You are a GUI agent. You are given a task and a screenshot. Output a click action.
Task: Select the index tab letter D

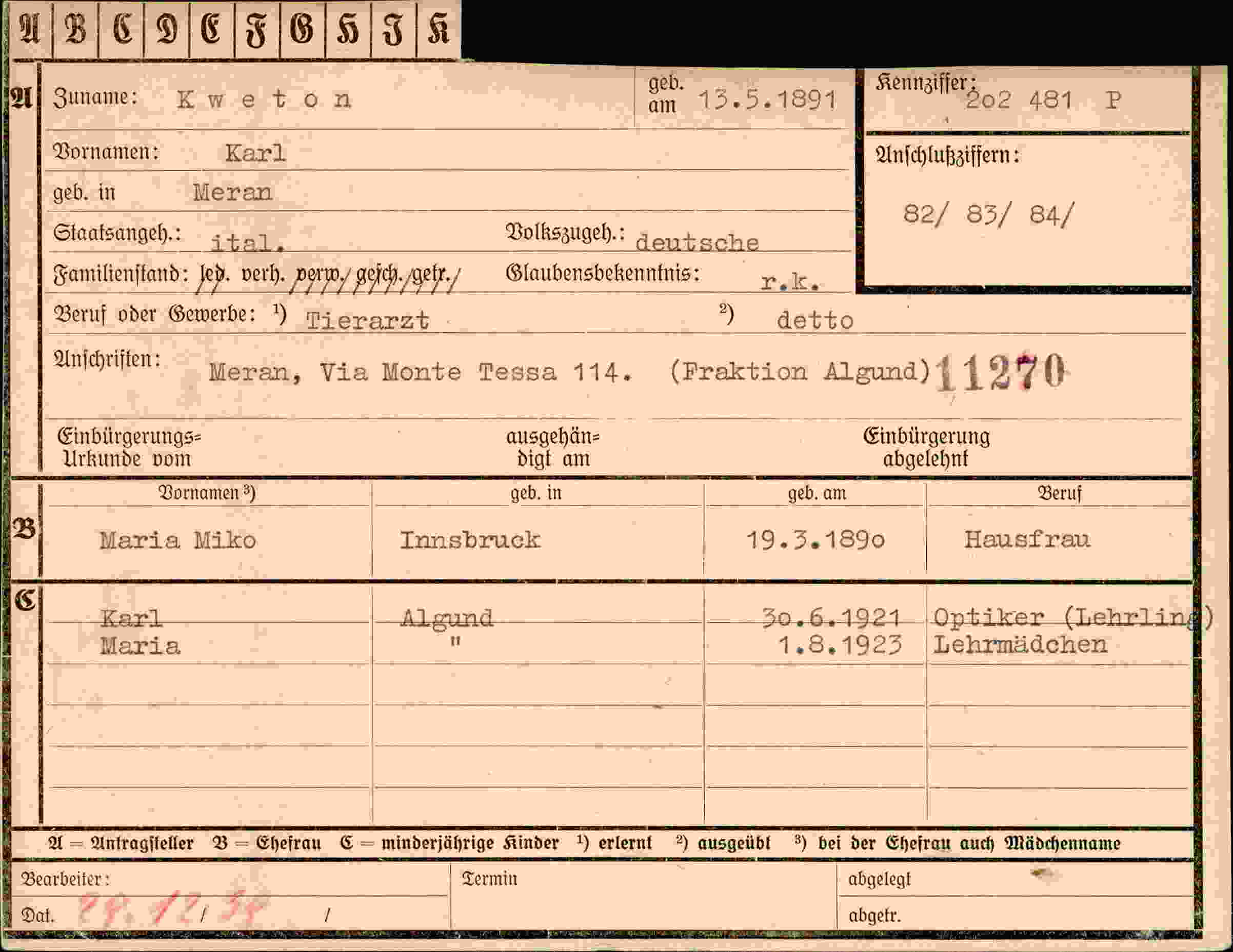(167, 29)
